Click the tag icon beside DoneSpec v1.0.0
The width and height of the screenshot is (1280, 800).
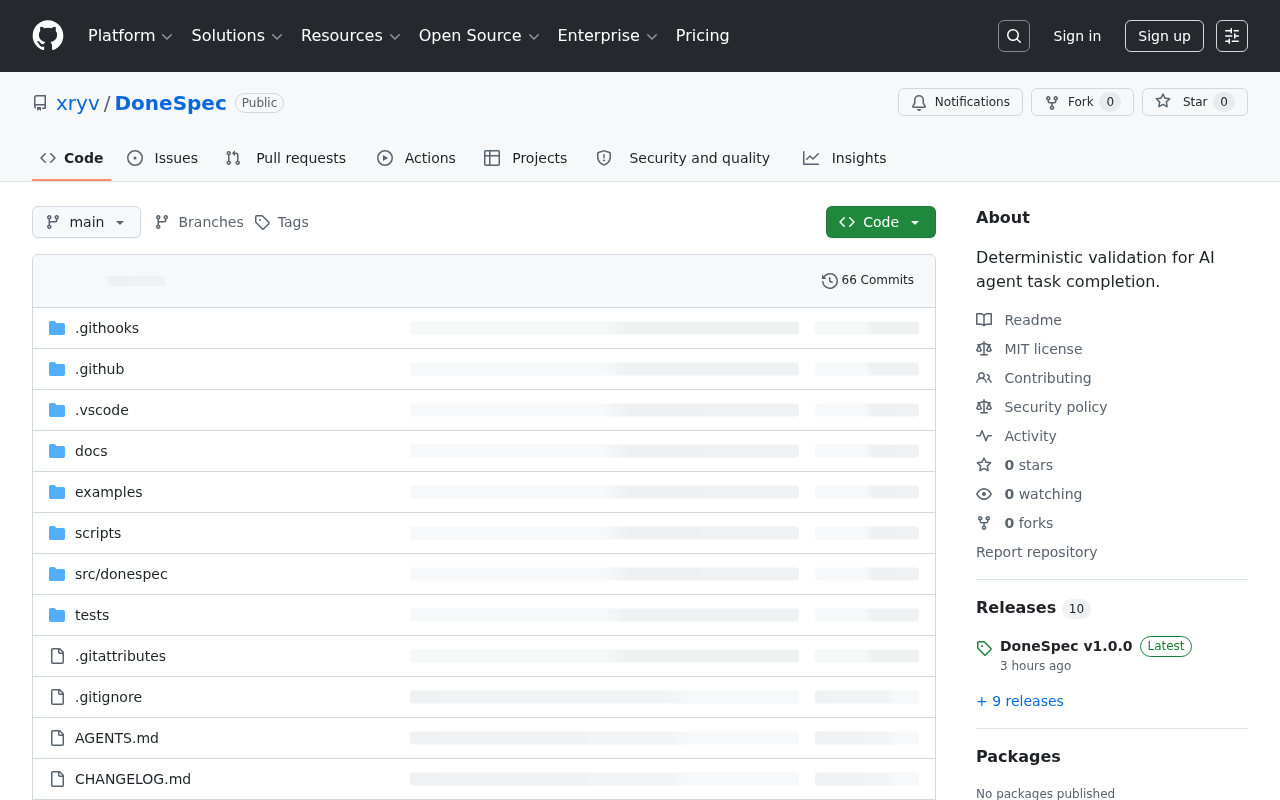click(x=984, y=648)
